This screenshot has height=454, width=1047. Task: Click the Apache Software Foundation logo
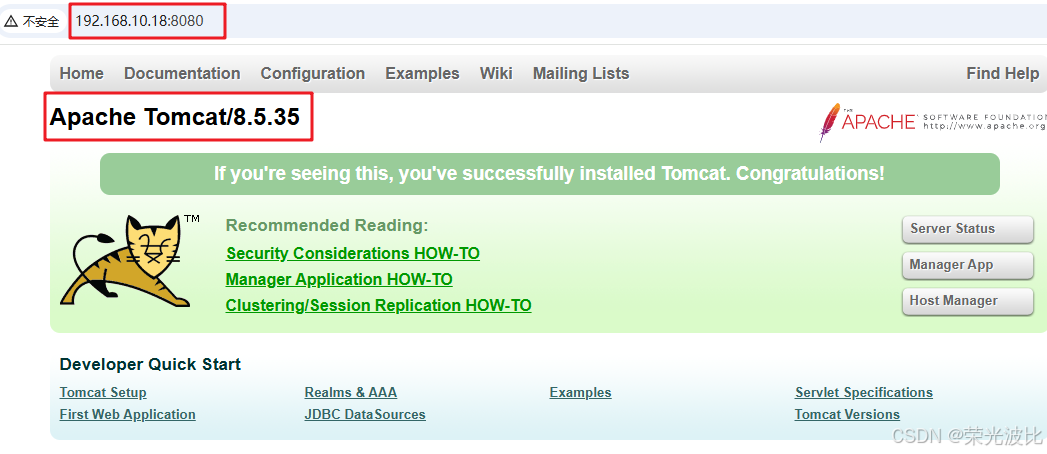tap(933, 122)
